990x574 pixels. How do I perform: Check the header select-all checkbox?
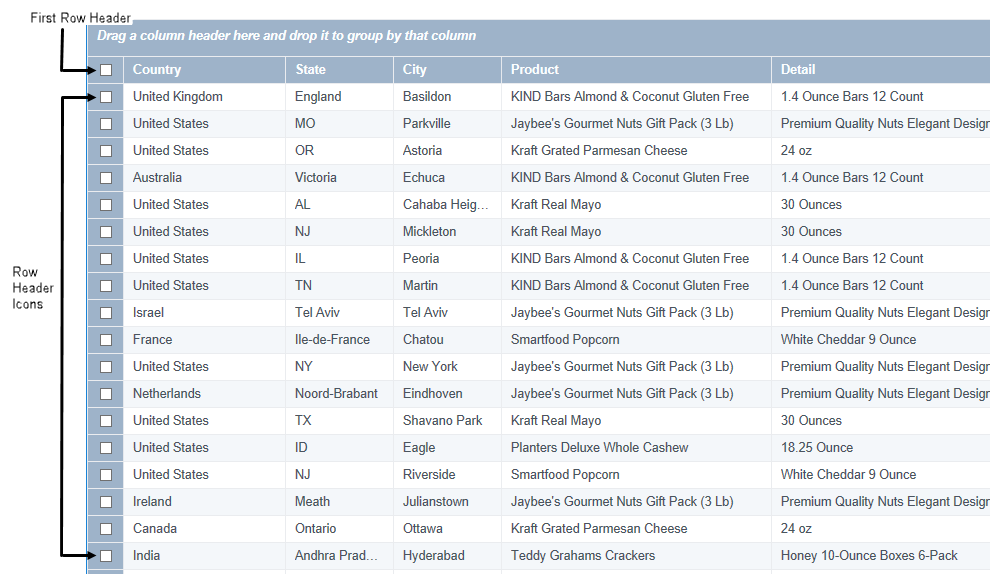(x=106, y=70)
